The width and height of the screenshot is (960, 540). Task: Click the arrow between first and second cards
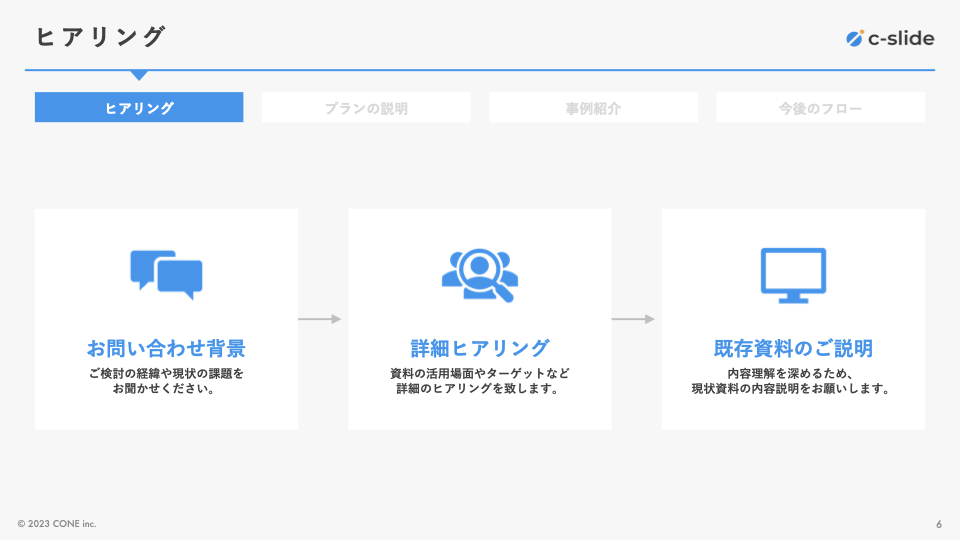point(321,319)
